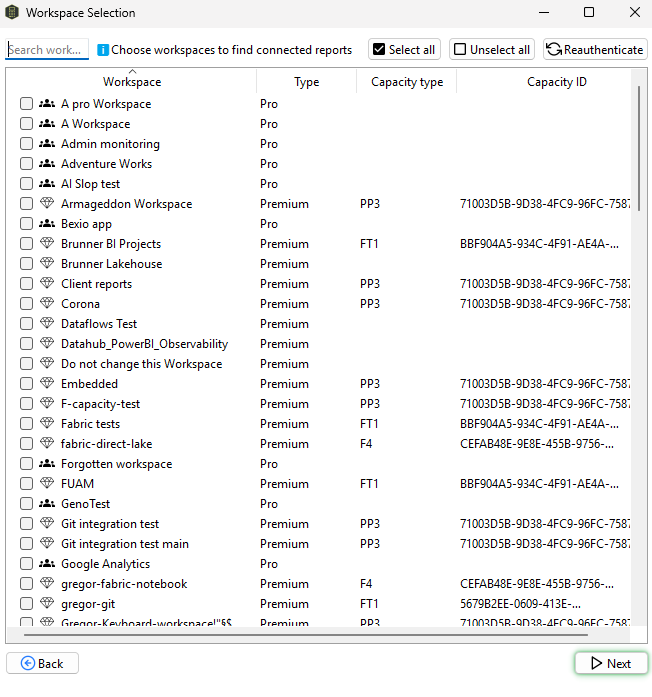Click the diamond icon beside Brunner Lakehouse
Viewport: 652px width, 697px height.
pos(47,263)
